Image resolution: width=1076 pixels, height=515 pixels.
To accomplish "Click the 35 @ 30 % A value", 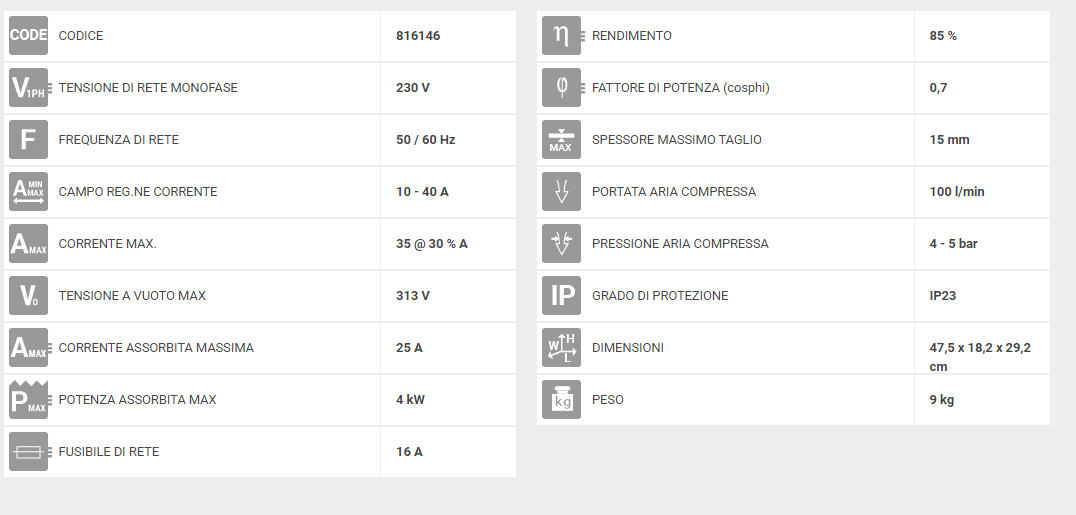I will 432,244.
